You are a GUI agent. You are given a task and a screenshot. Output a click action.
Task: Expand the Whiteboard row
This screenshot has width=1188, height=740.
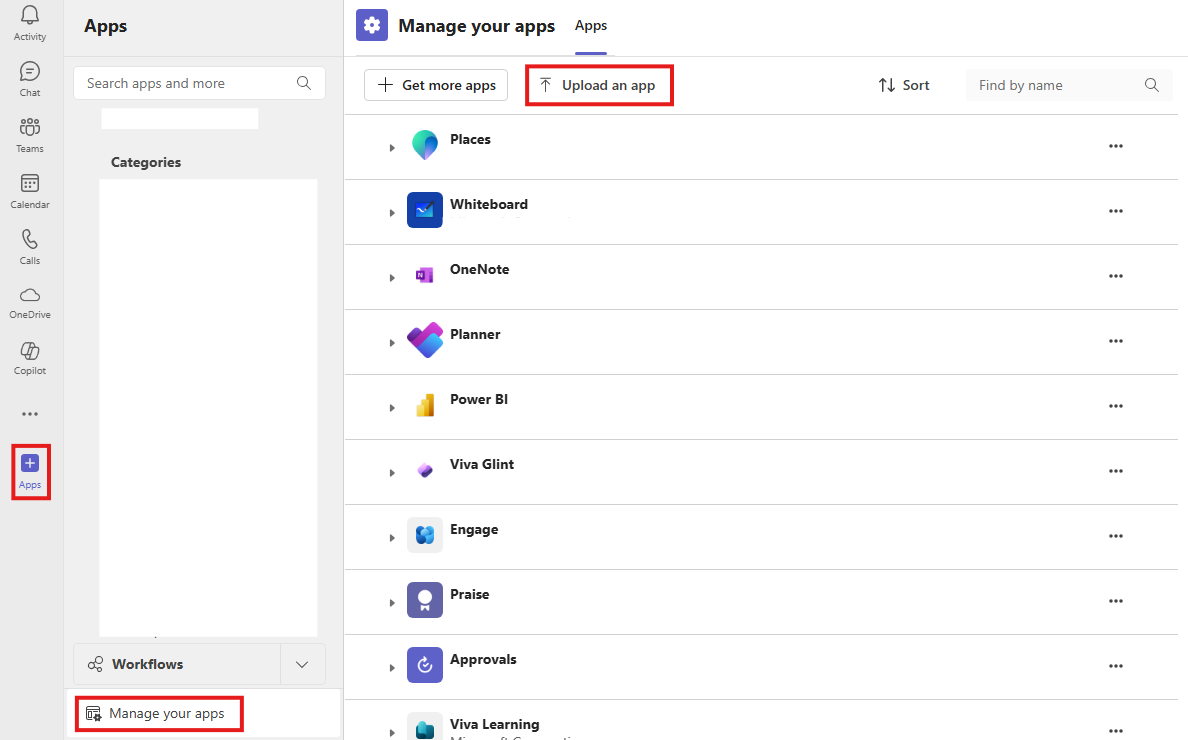pos(392,213)
